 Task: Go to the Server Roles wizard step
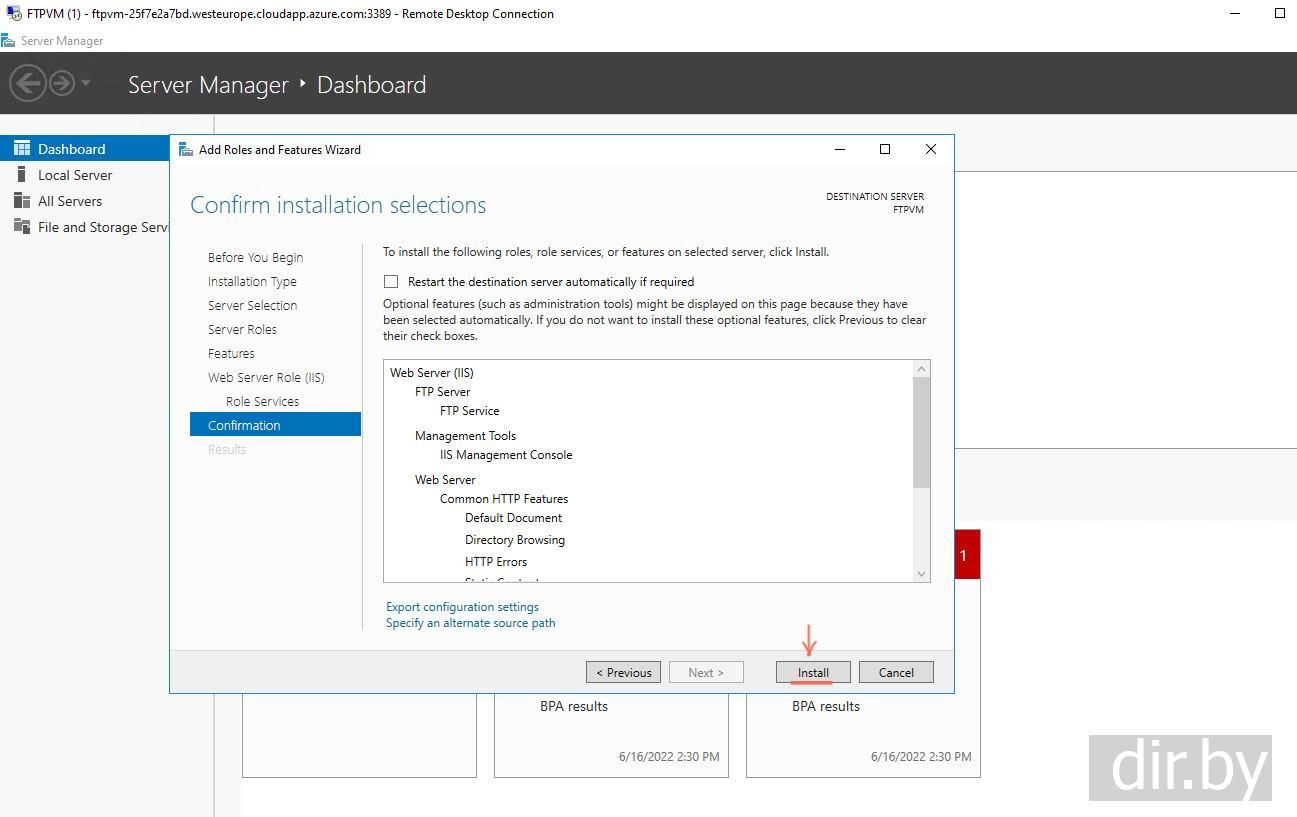click(242, 329)
